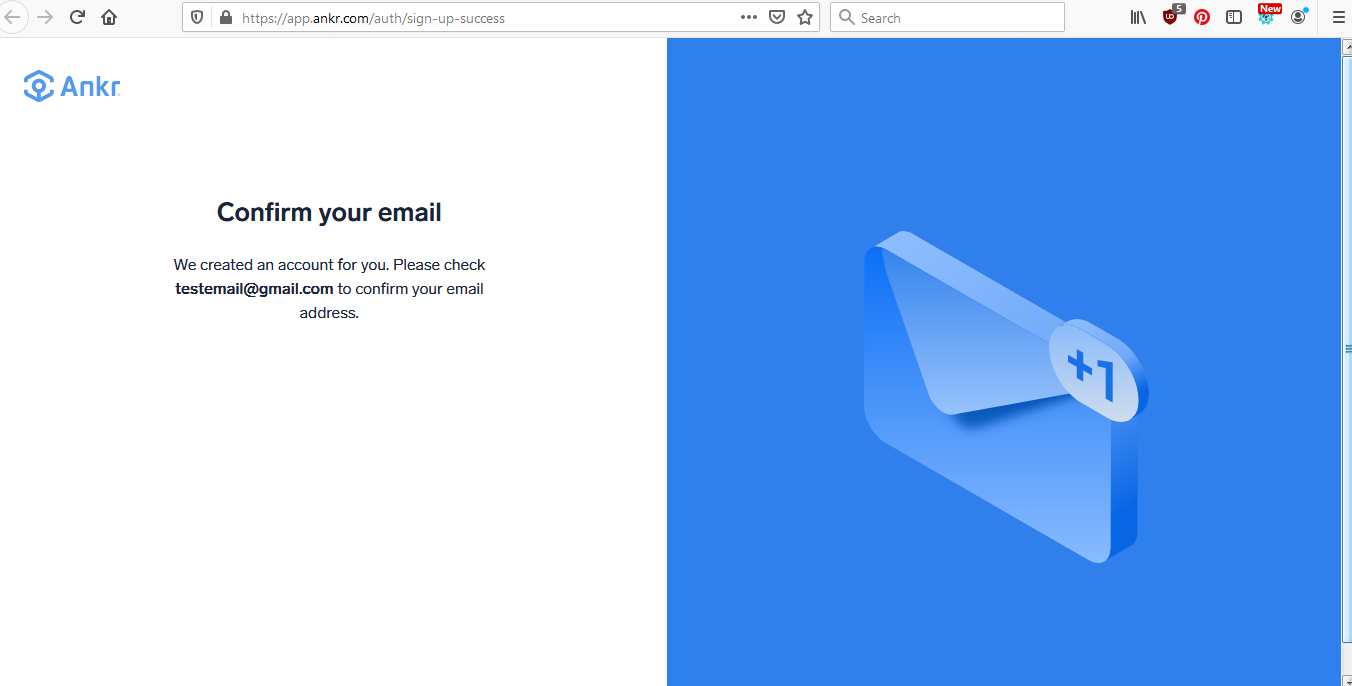Open the page actions three-dot menu
1352x686 pixels.
coord(749,17)
